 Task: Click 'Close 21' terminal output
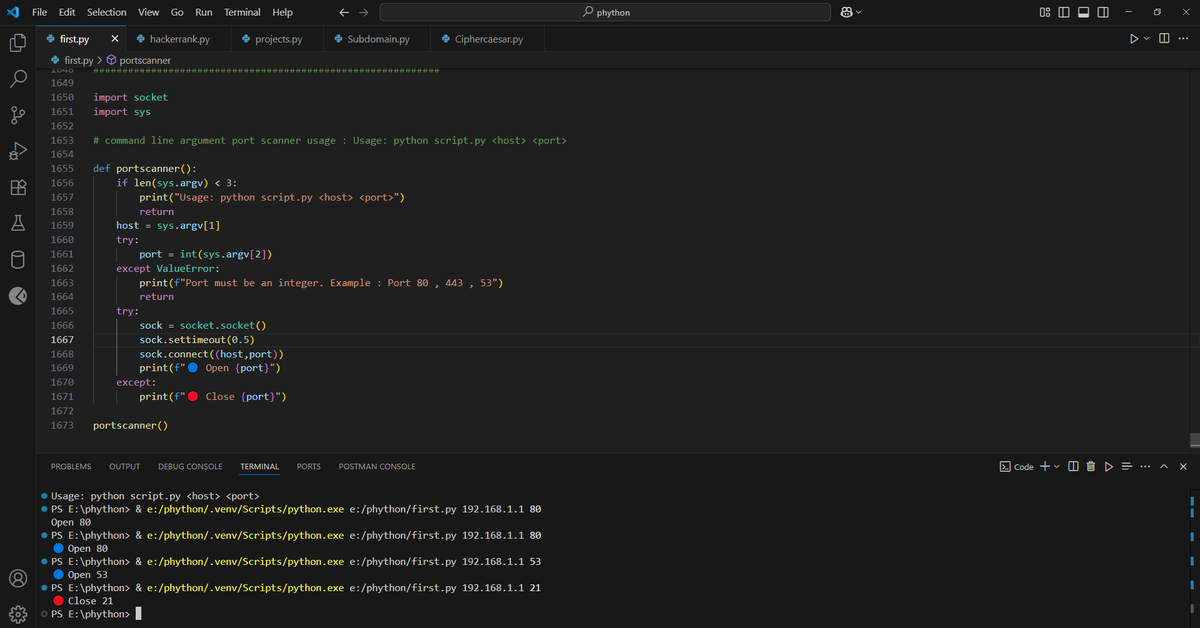90,601
